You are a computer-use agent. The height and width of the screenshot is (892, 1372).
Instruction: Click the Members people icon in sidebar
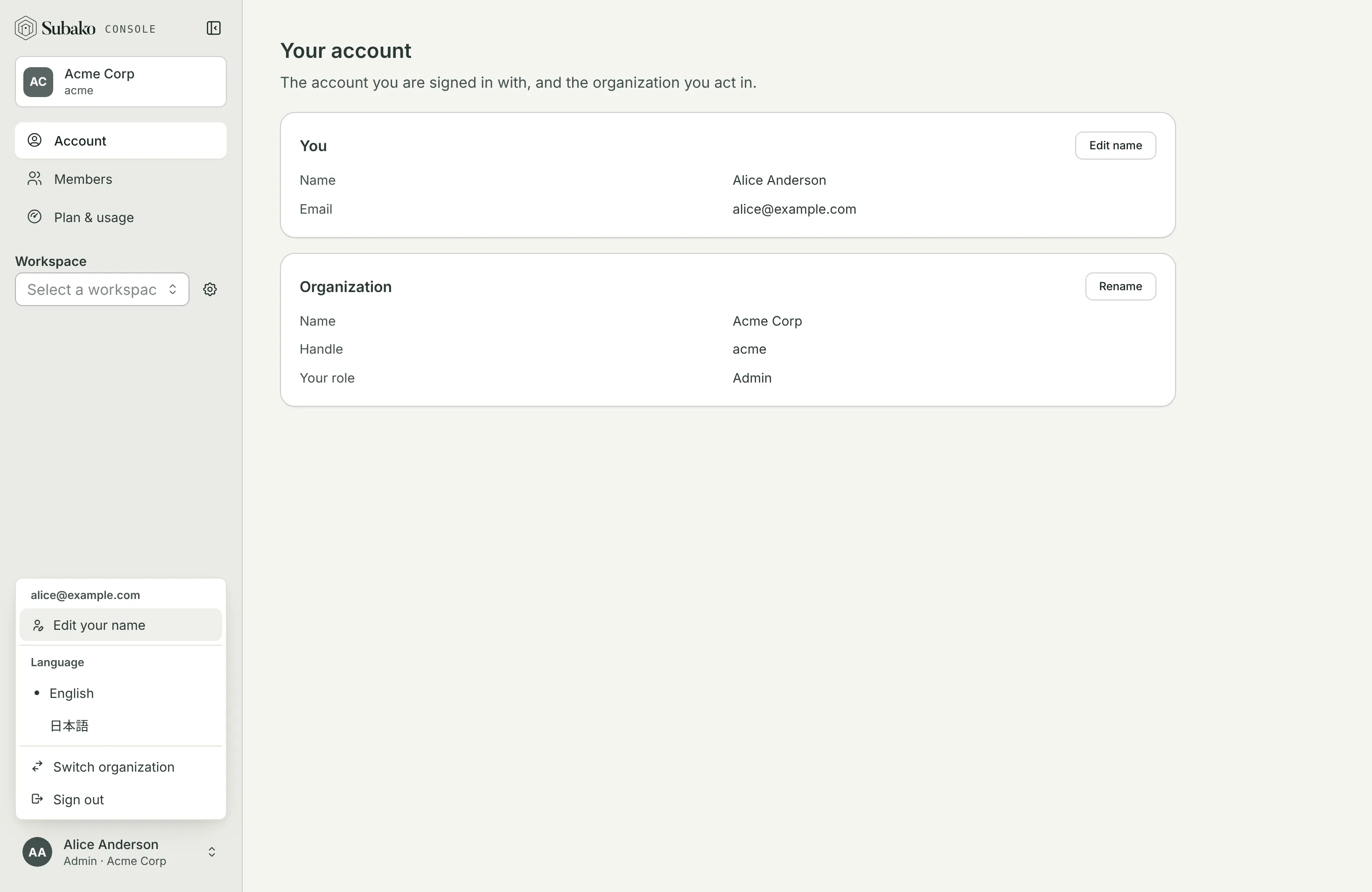coord(35,179)
